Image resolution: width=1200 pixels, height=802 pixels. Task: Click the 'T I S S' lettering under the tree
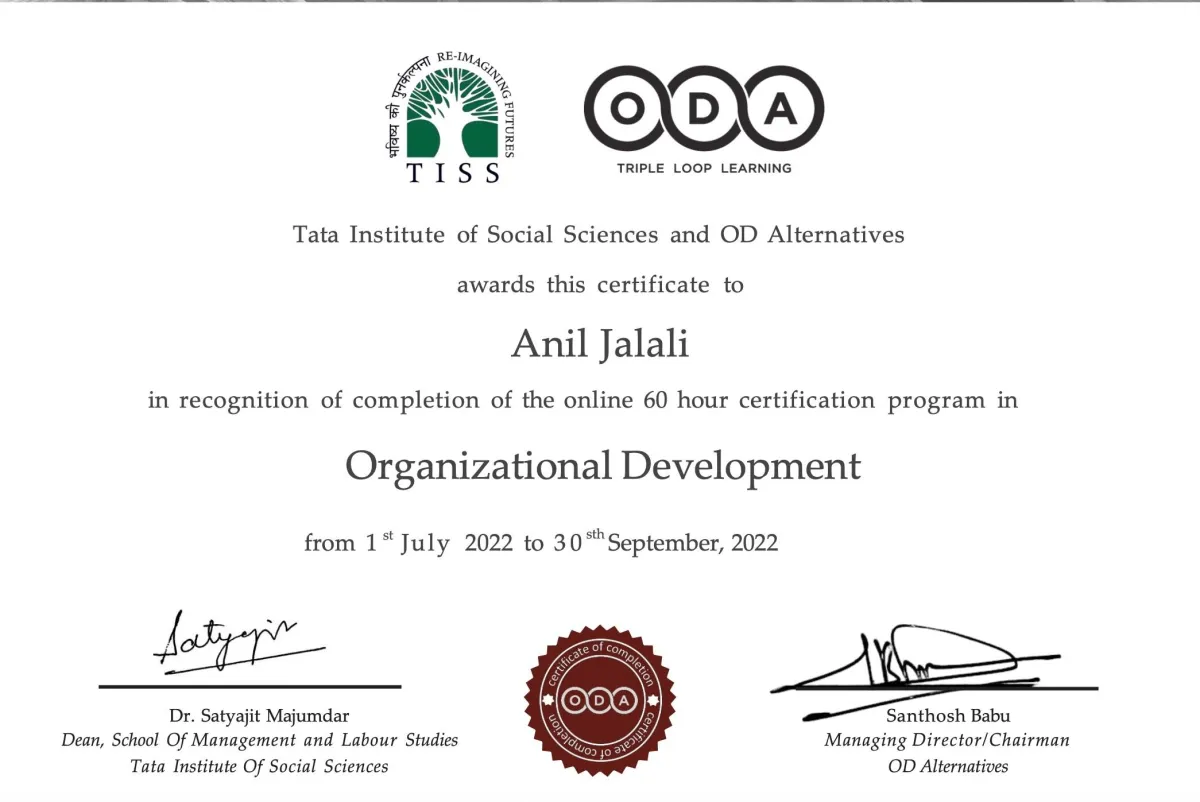(453, 173)
